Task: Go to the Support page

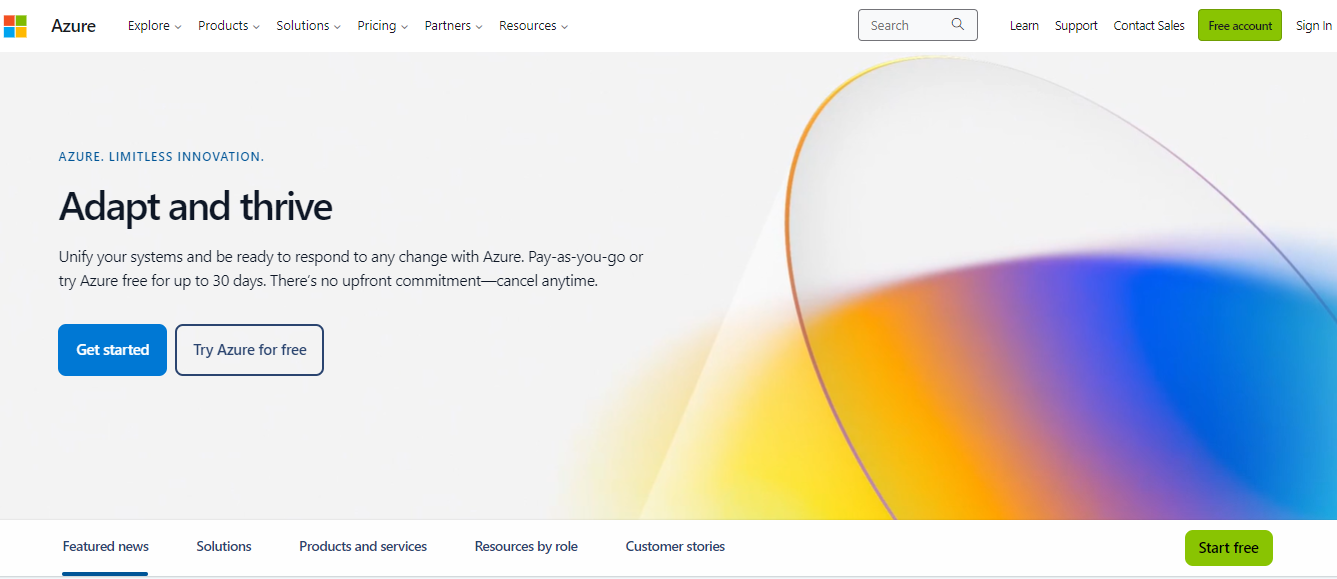Action: [x=1076, y=26]
